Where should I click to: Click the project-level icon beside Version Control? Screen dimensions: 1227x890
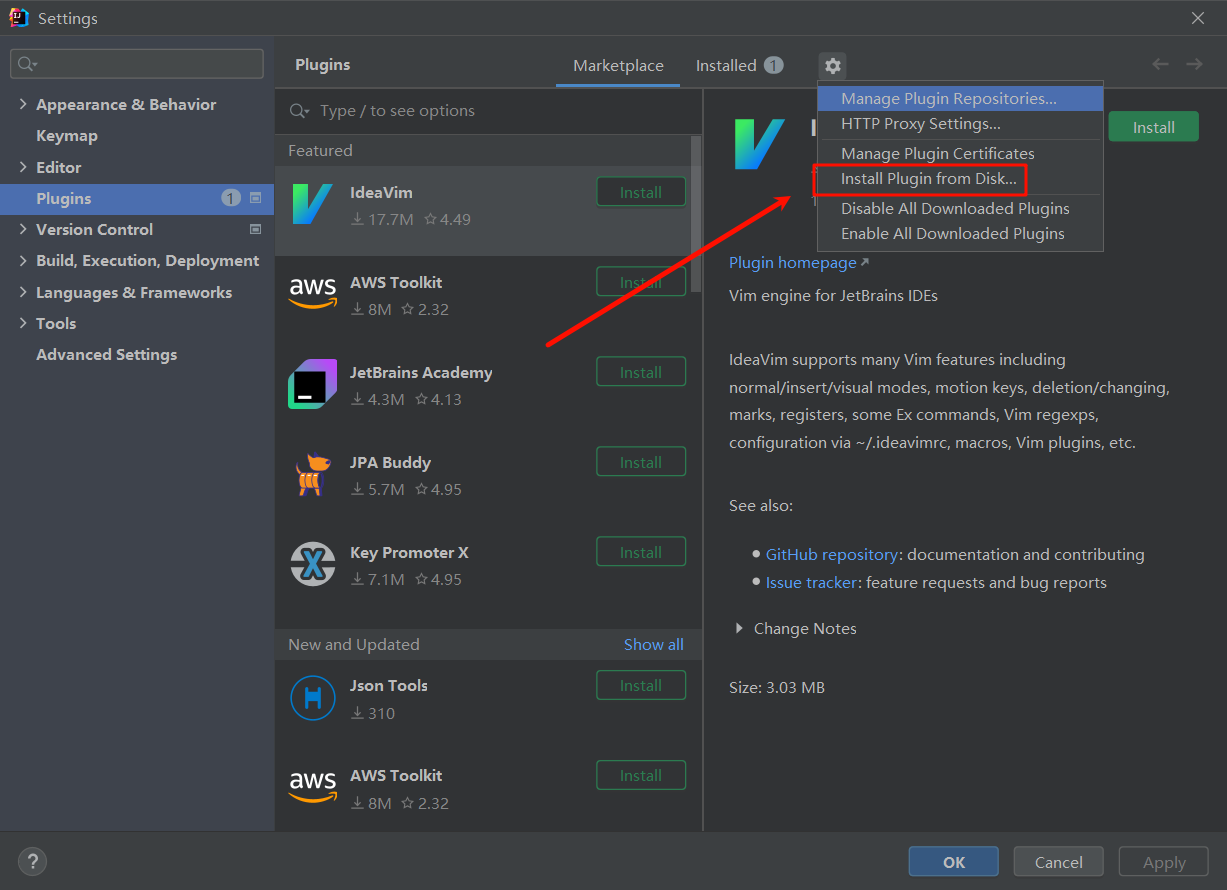click(255, 229)
